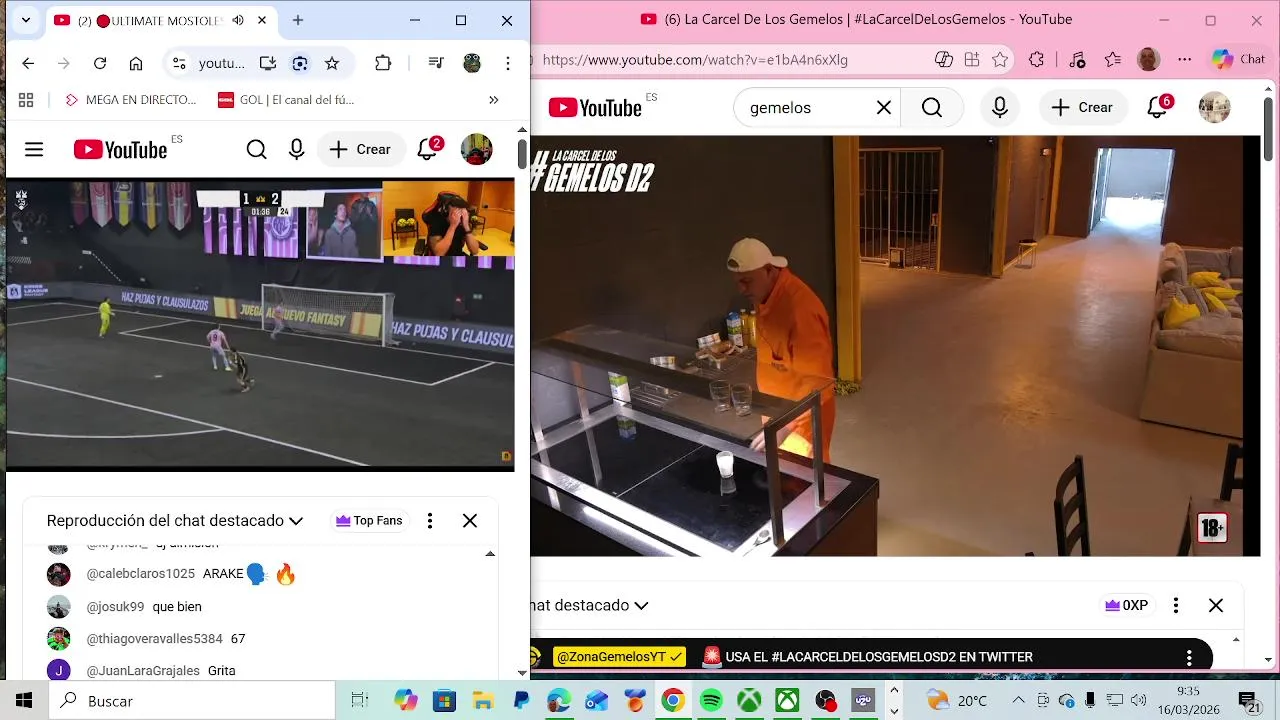The image size is (1280, 720).
Task: Open pinned message options by ZonaGemelosYT
Action: point(1189,657)
